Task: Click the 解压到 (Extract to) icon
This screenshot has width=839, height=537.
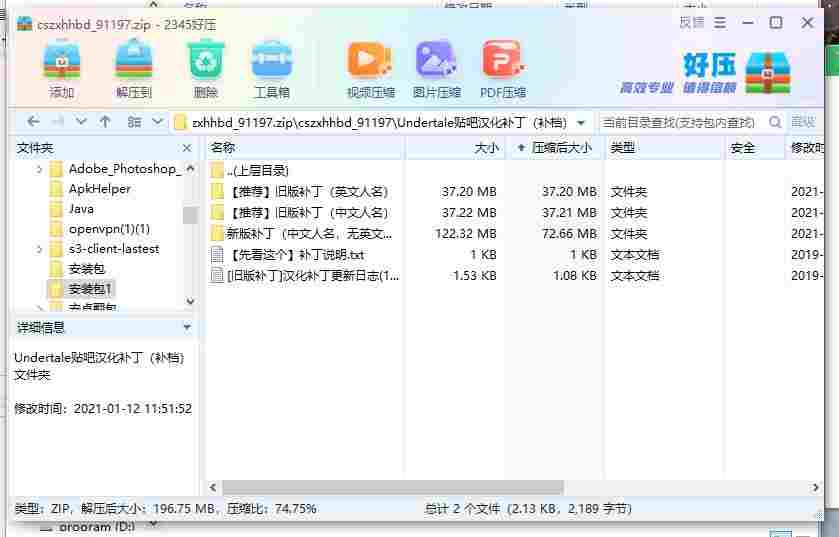Action: click(134, 68)
